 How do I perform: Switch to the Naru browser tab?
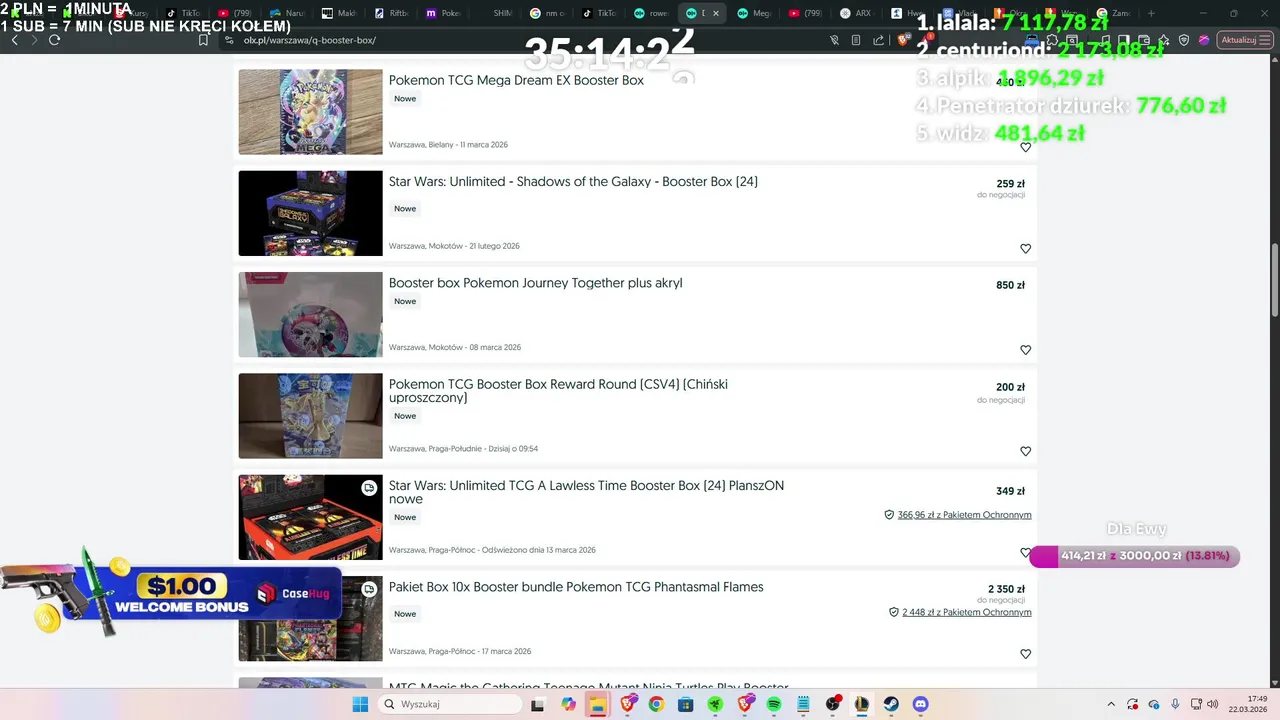pyautogui.click(x=290, y=13)
